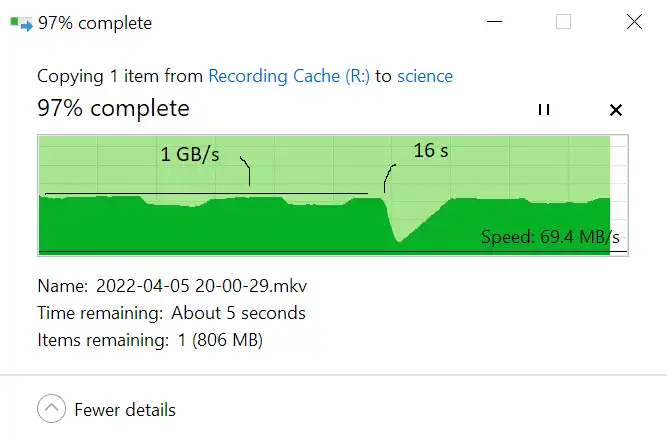Click the 1 GB/s annotation on the graph
This screenshot has height=440, width=667.
(x=190, y=154)
